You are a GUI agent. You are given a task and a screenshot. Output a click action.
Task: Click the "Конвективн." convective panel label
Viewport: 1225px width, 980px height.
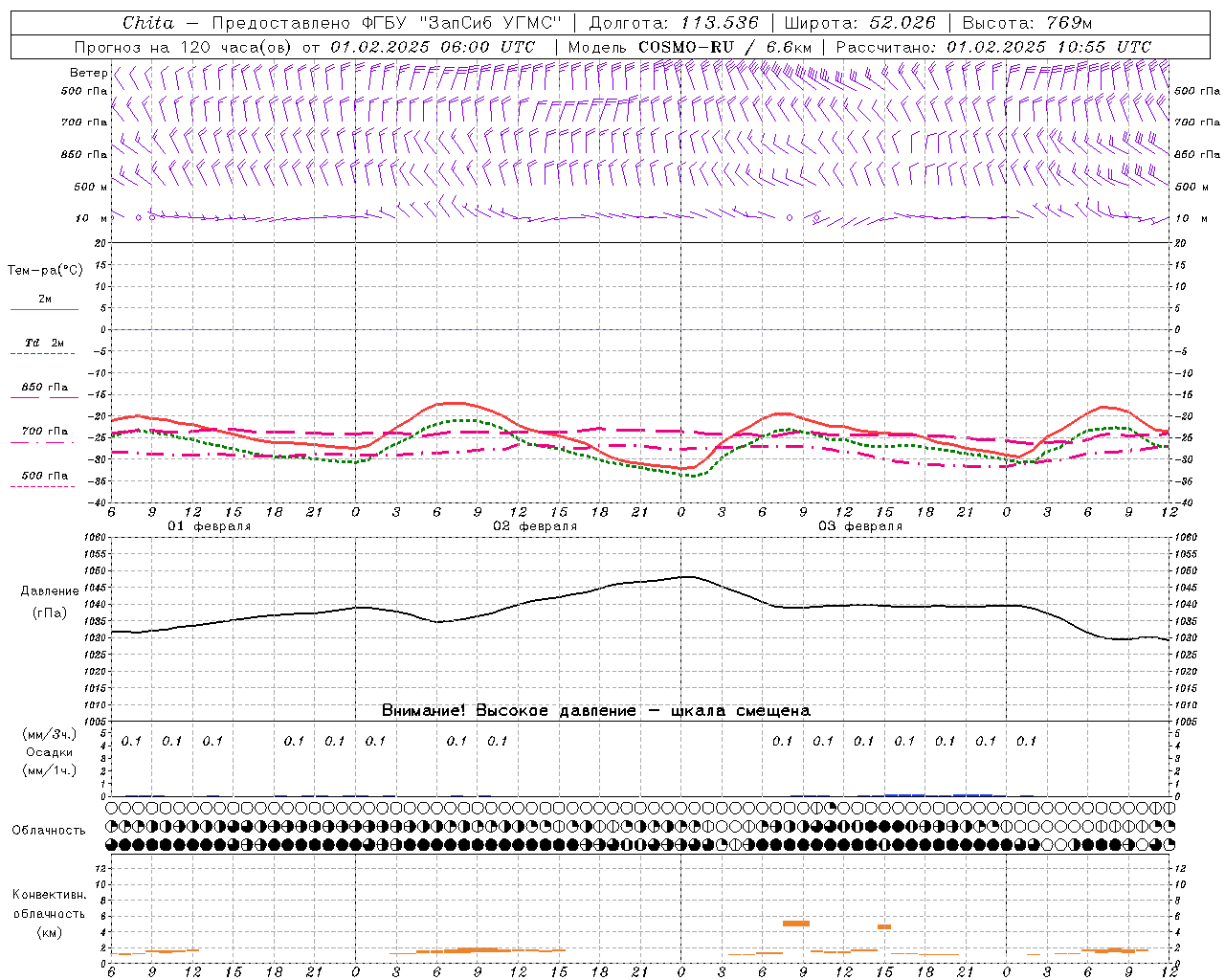tap(49, 895)
